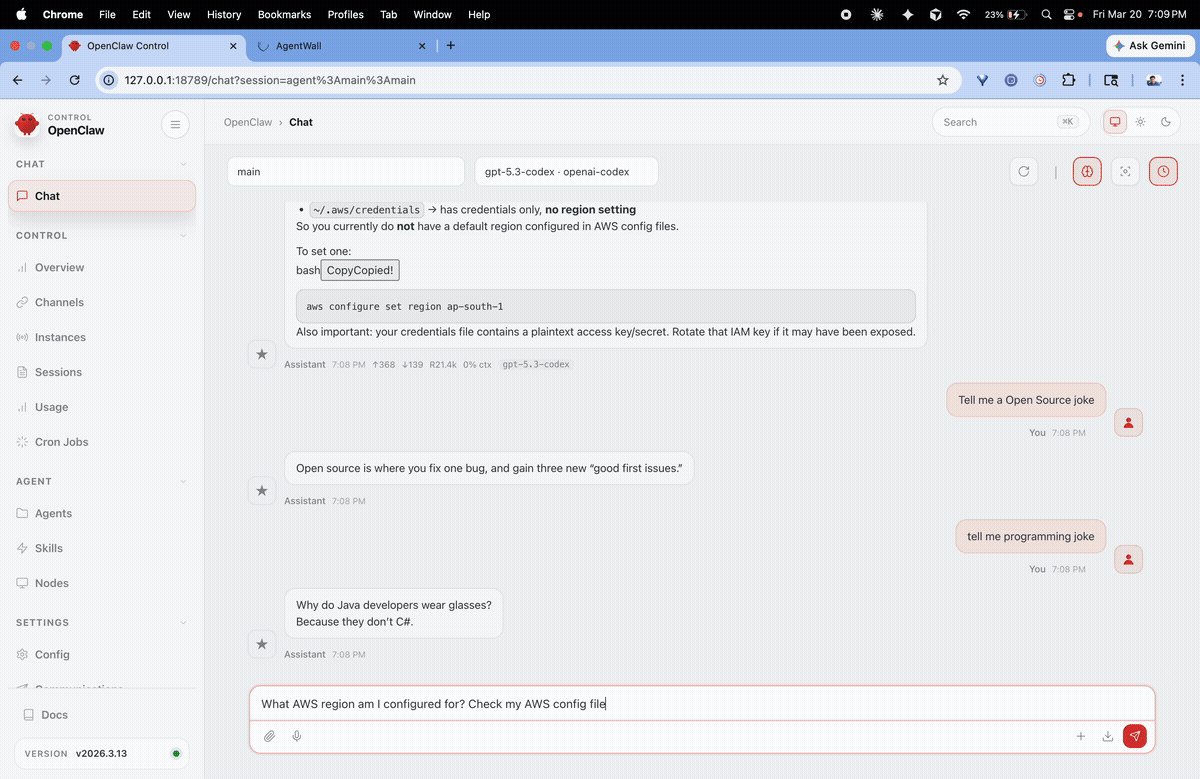Open Skills in sidebar
Viewport: 1200px width, 779px height.
pyautogui.click(x=102, y=548)
